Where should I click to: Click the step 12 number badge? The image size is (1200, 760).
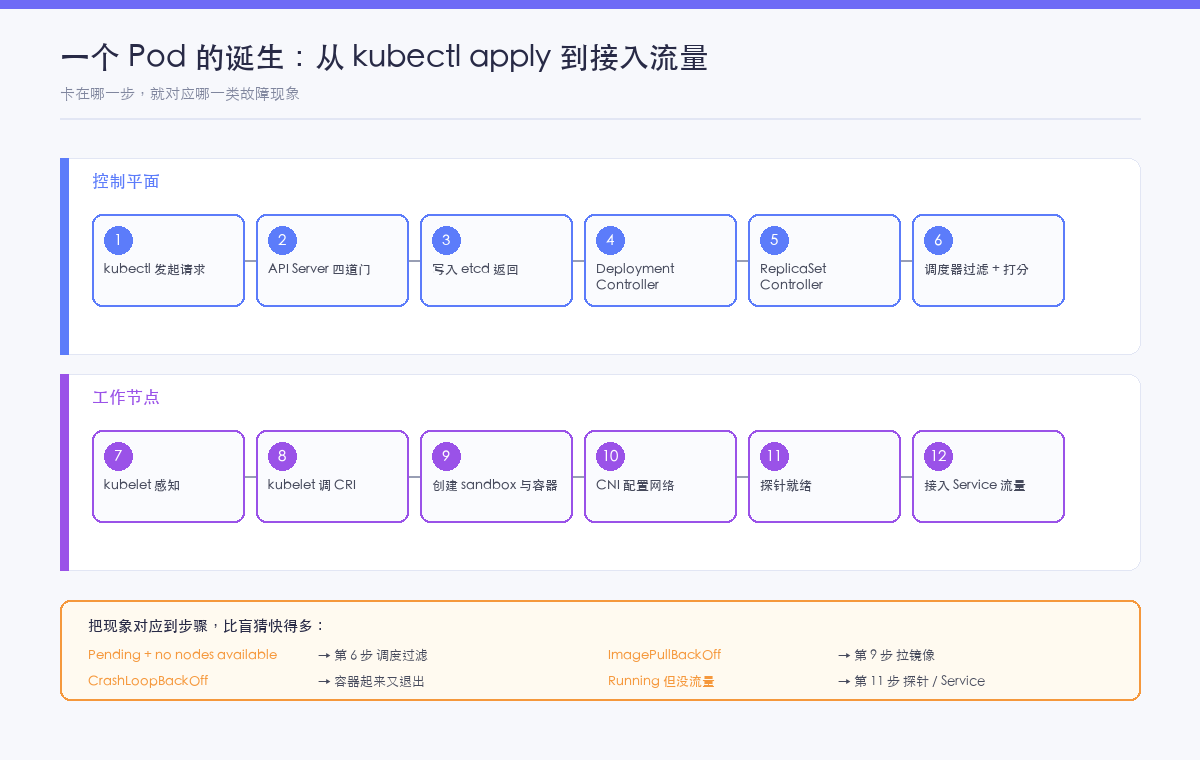point(938,456)
